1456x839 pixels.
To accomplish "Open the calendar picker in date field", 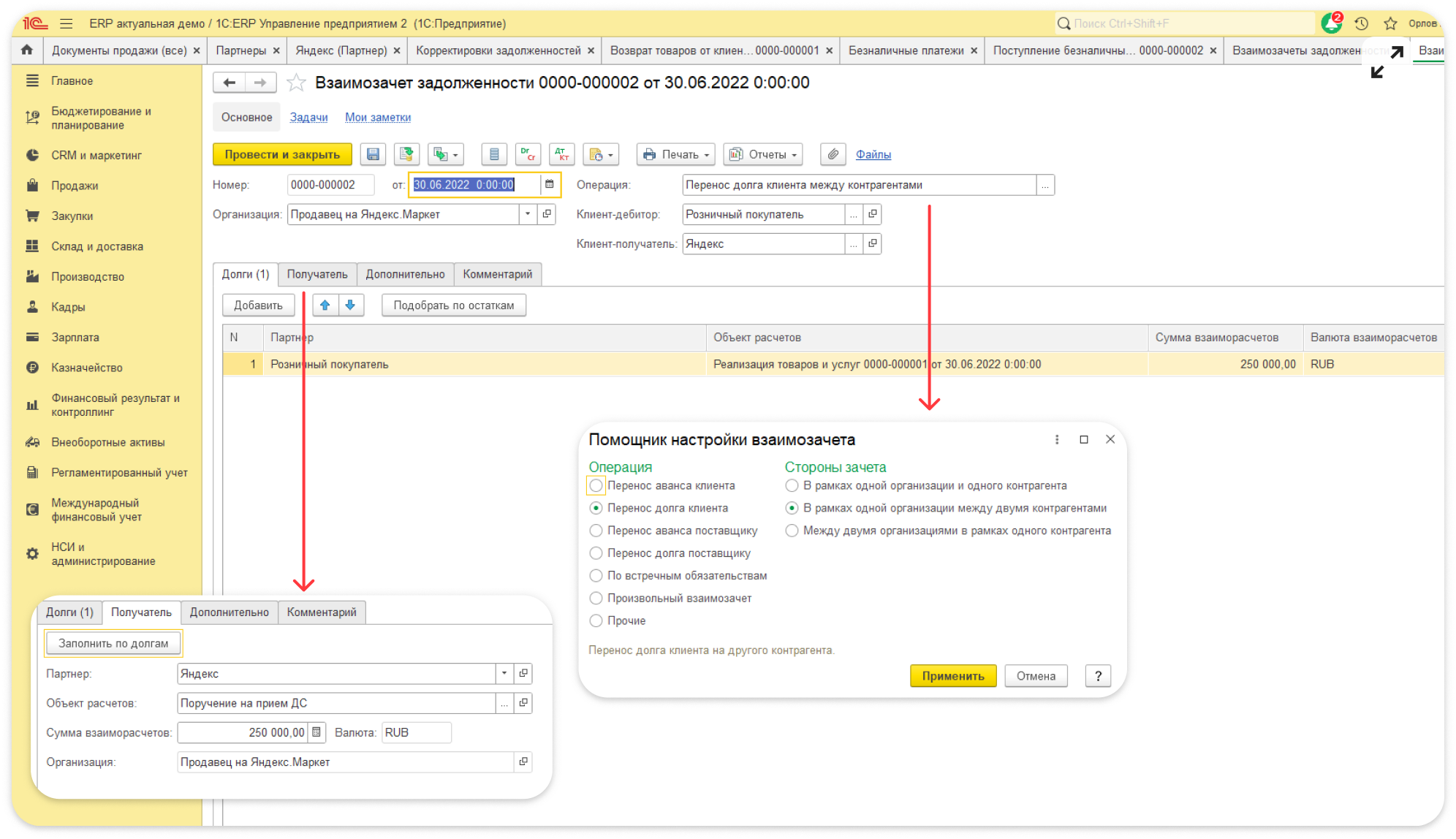I will coord(550,185).
